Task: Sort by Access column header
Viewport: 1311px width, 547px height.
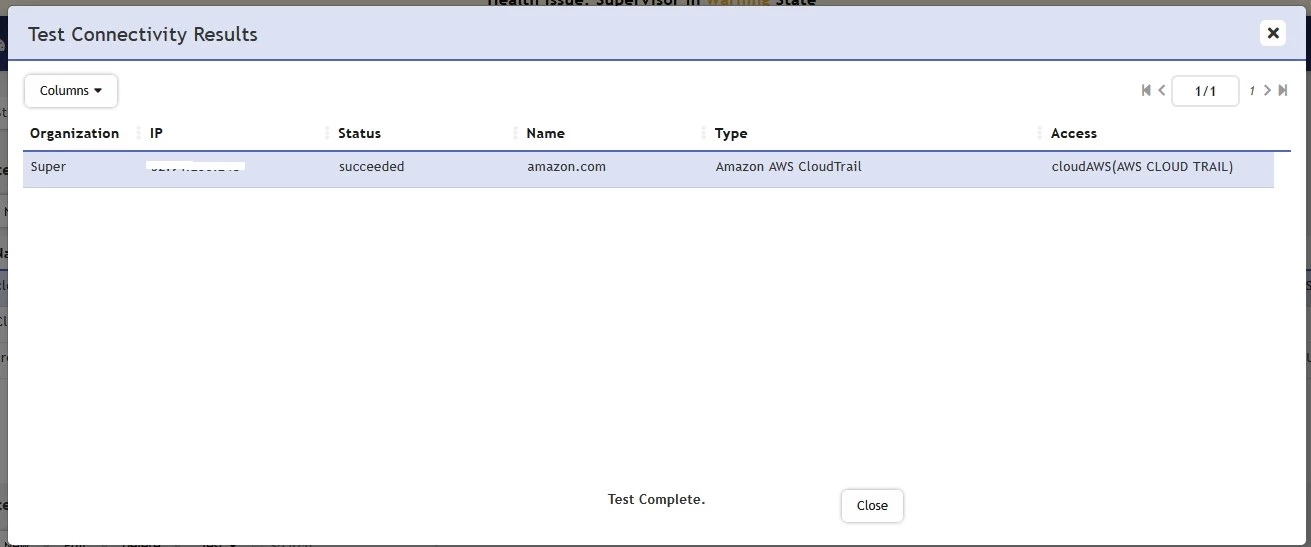Action: [x=1074, y=133]
